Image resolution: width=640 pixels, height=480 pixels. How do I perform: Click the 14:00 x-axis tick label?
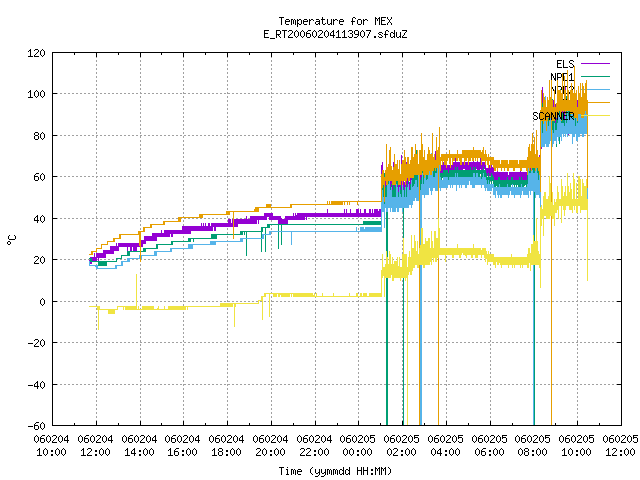pyautogui.click(x=139, y=452)
